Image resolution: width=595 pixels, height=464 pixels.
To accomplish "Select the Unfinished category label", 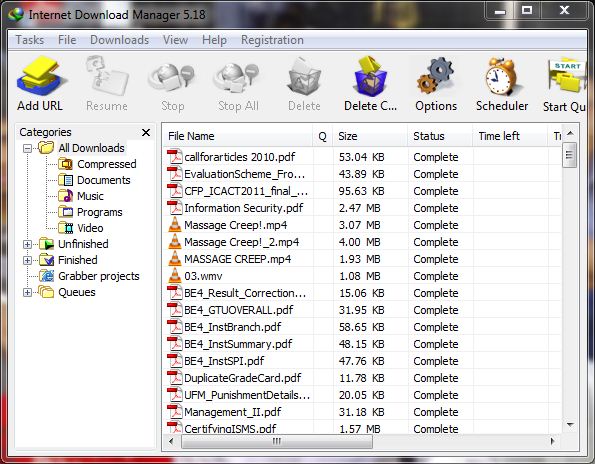I will click(83, 244).
